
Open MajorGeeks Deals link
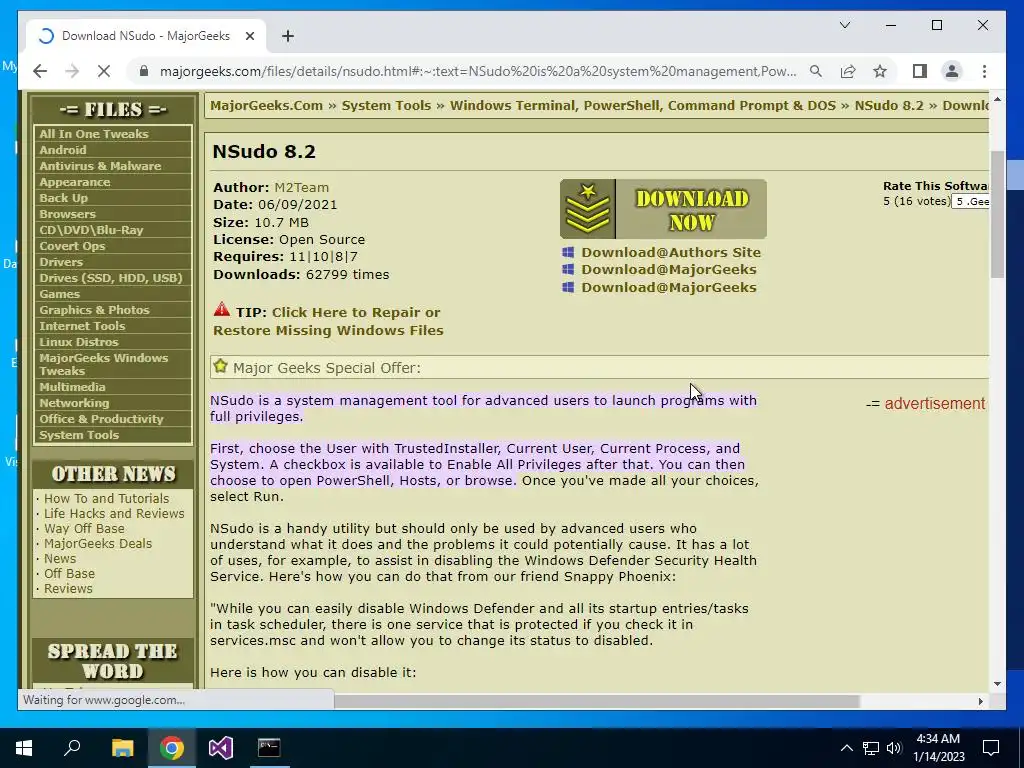click(x=97, y=543)
